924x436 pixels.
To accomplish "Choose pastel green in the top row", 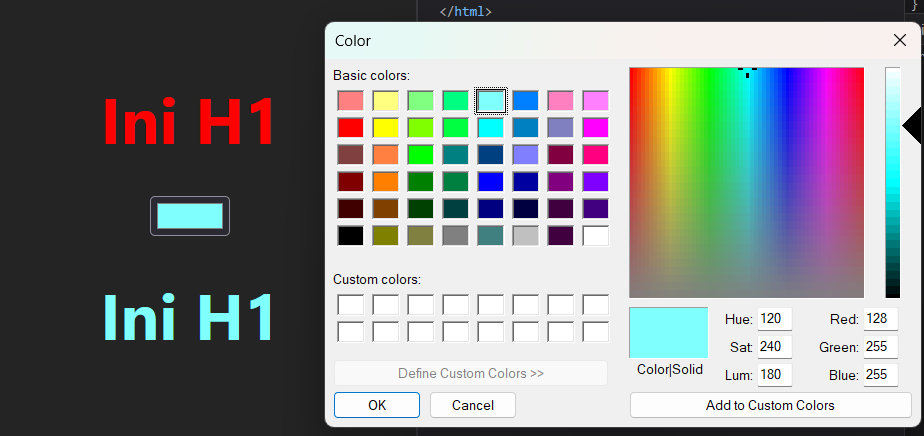I will 421,101.
